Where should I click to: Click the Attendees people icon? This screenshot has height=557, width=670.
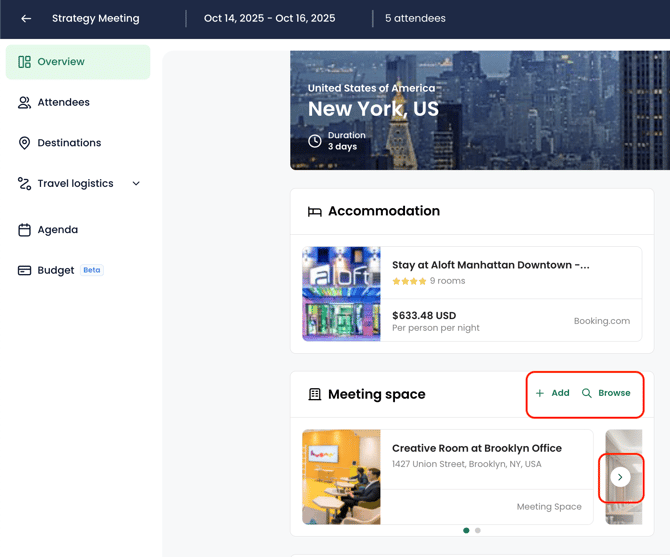pos(24,103)
